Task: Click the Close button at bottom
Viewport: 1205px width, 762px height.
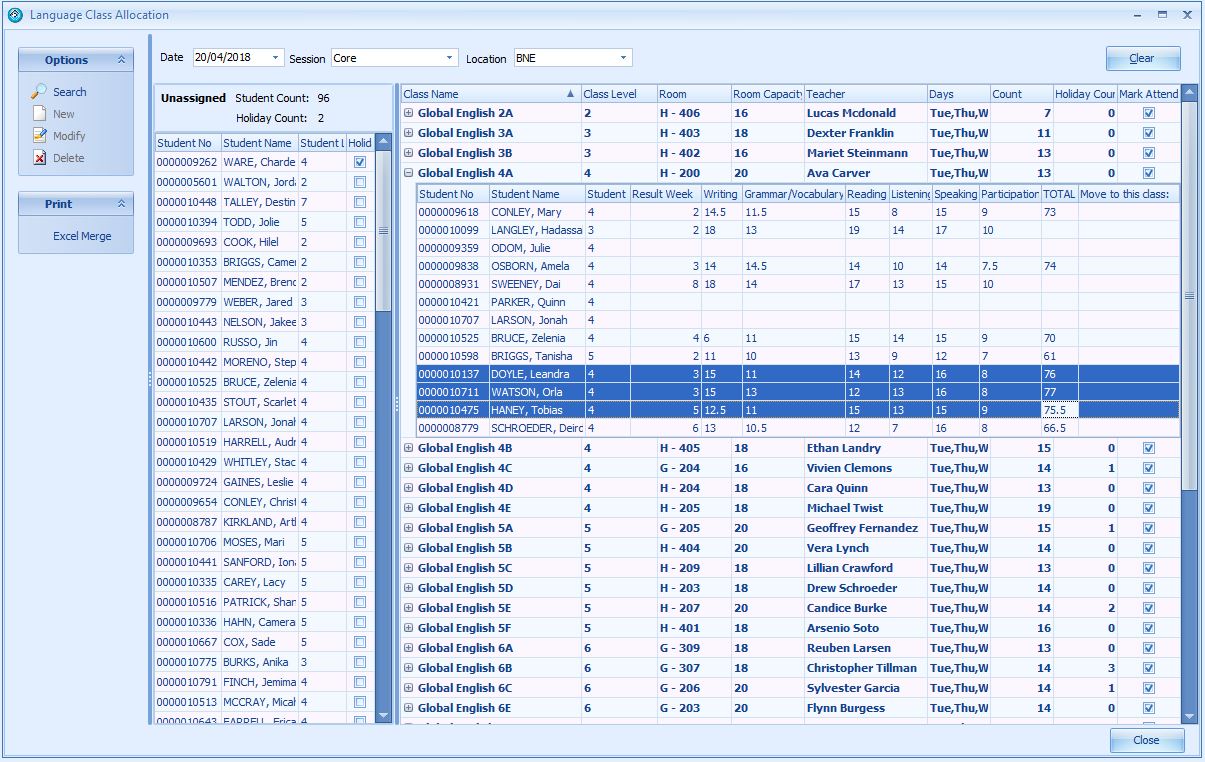Action: [1146, 740]
